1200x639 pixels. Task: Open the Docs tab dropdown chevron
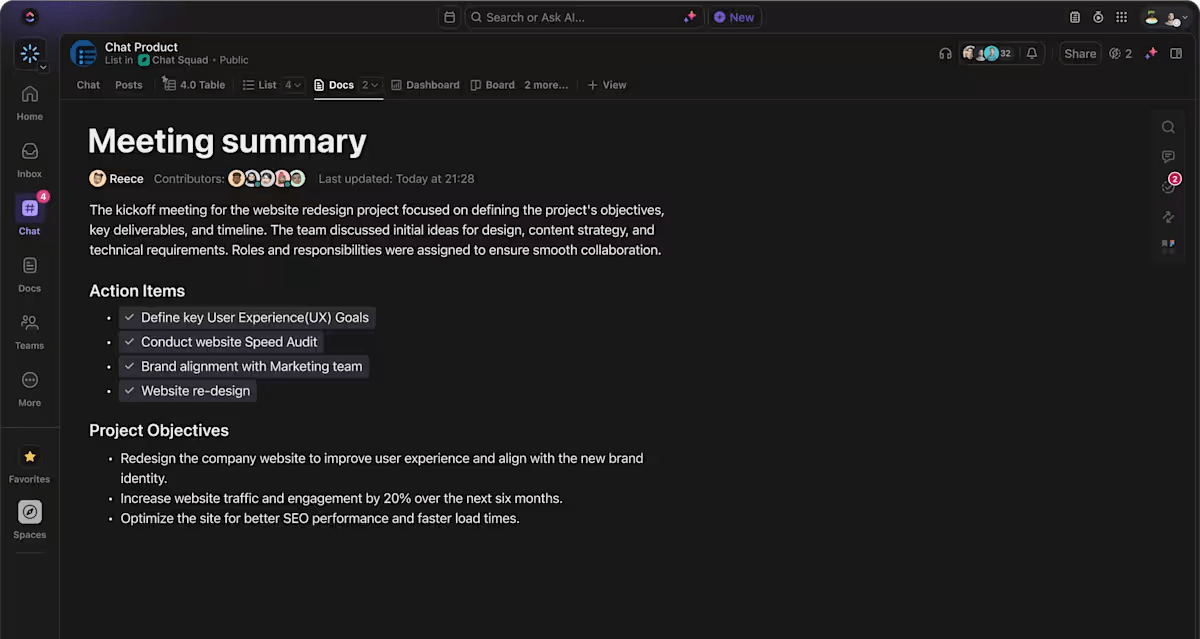372,85
